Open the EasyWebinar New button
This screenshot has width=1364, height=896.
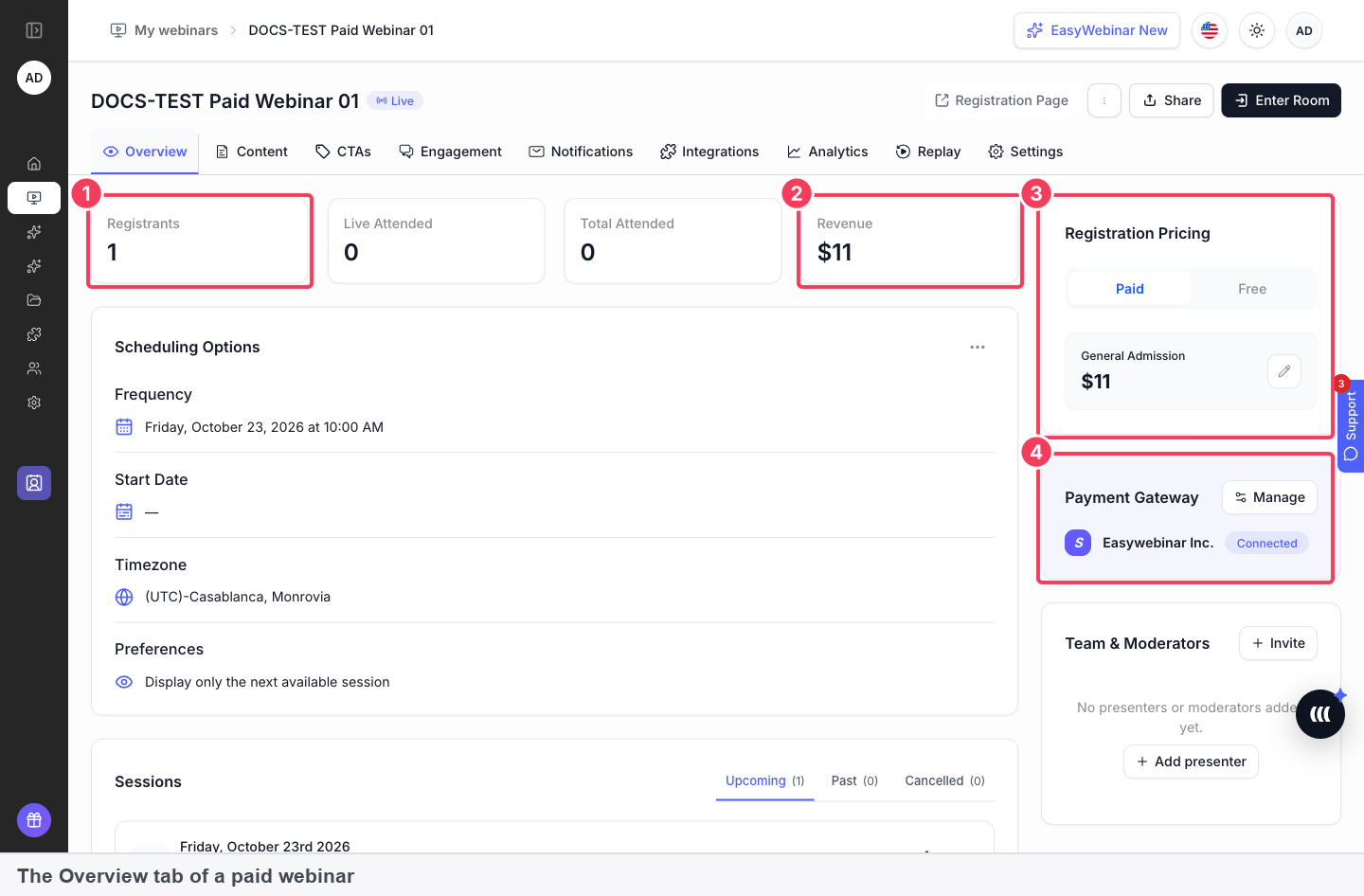pos(1097,30)
